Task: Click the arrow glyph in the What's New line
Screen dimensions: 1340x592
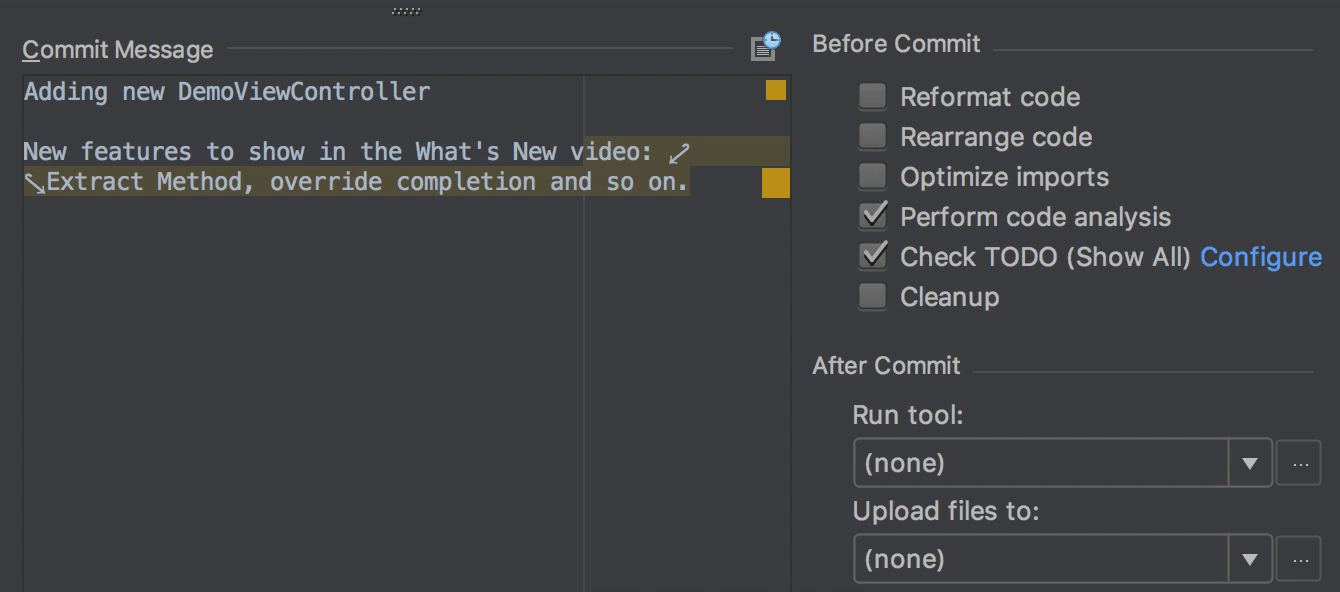Action: [x=680, y=152]
